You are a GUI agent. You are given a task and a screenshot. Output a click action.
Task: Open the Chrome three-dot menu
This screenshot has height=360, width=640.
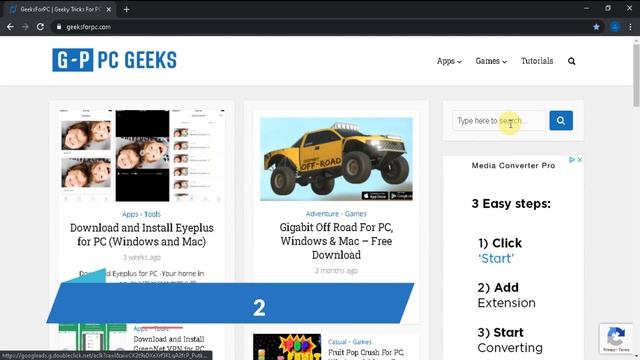(630, 27)
